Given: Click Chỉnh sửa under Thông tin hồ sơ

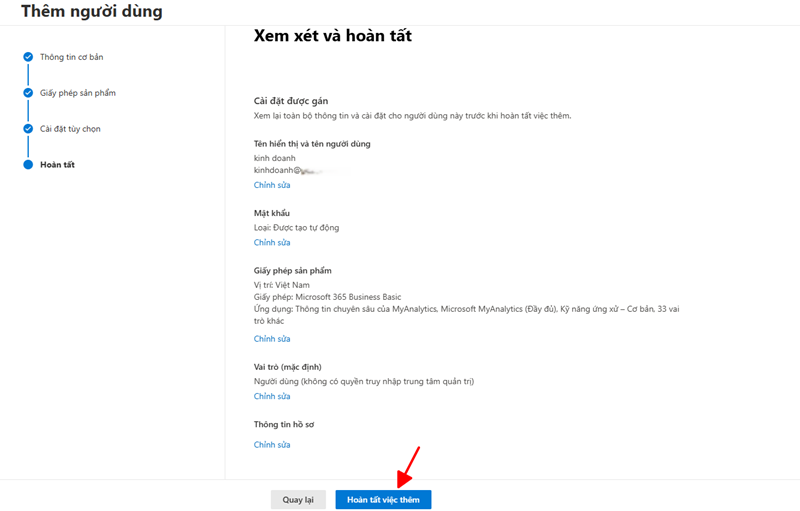Looking at the screenshot, I should [272, 444].
